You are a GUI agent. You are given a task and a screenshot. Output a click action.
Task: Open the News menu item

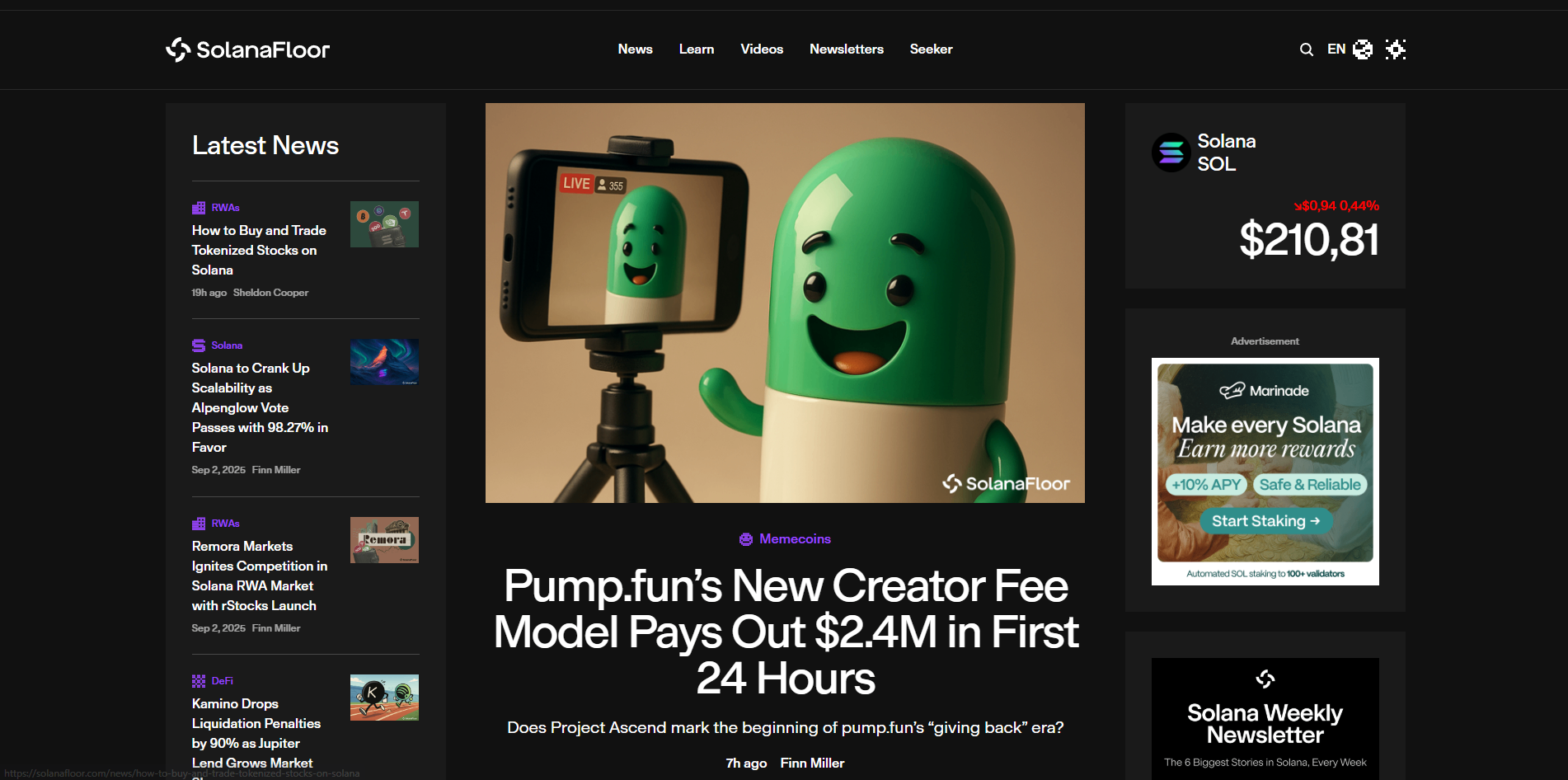pyautogui.click(x=635, y=49)
